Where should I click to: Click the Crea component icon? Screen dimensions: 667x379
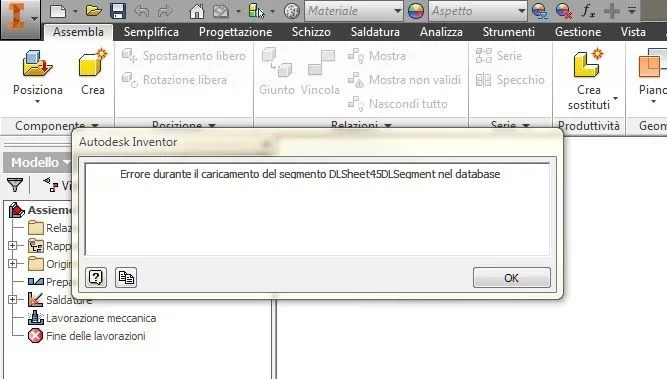coord(93,63)
